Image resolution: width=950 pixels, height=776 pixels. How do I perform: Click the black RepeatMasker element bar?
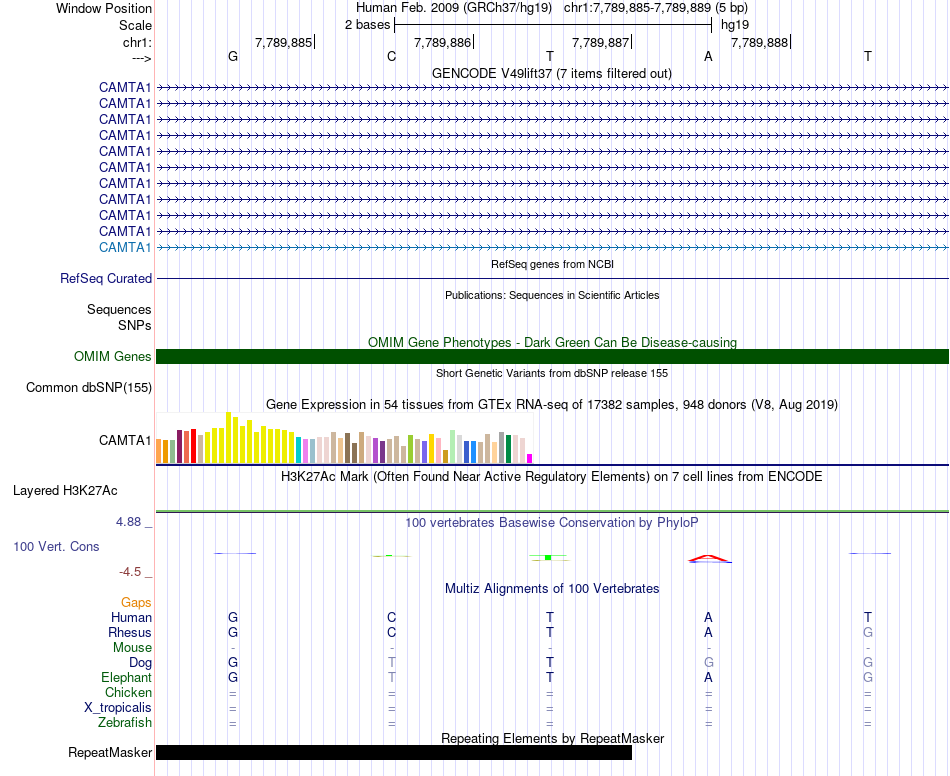[394, 752]
